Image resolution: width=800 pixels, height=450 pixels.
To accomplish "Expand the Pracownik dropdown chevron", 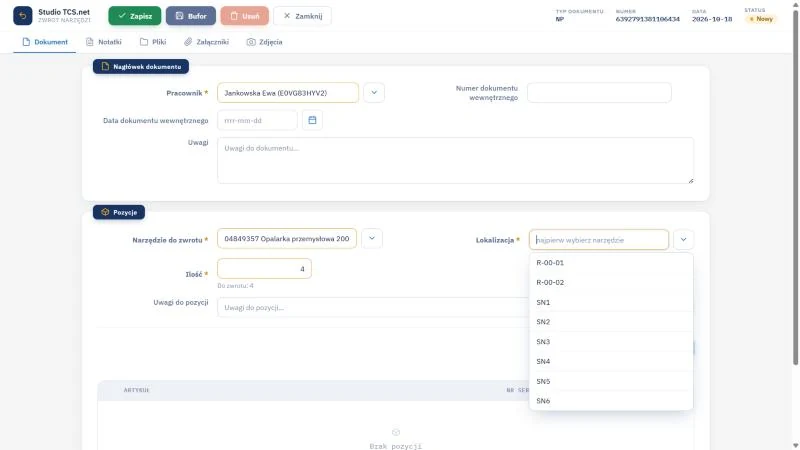I will click(374, 93).
